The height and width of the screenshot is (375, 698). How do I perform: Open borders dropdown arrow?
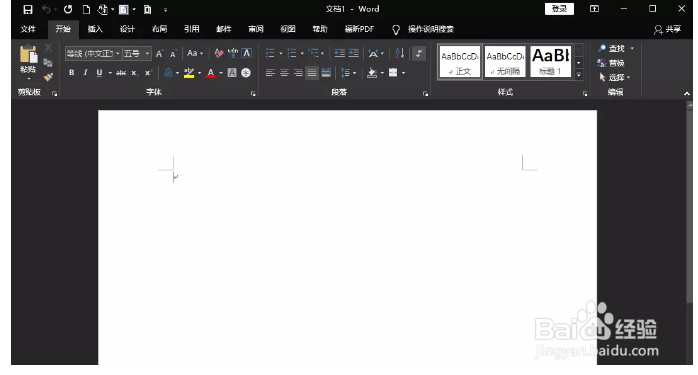(404, 73)
